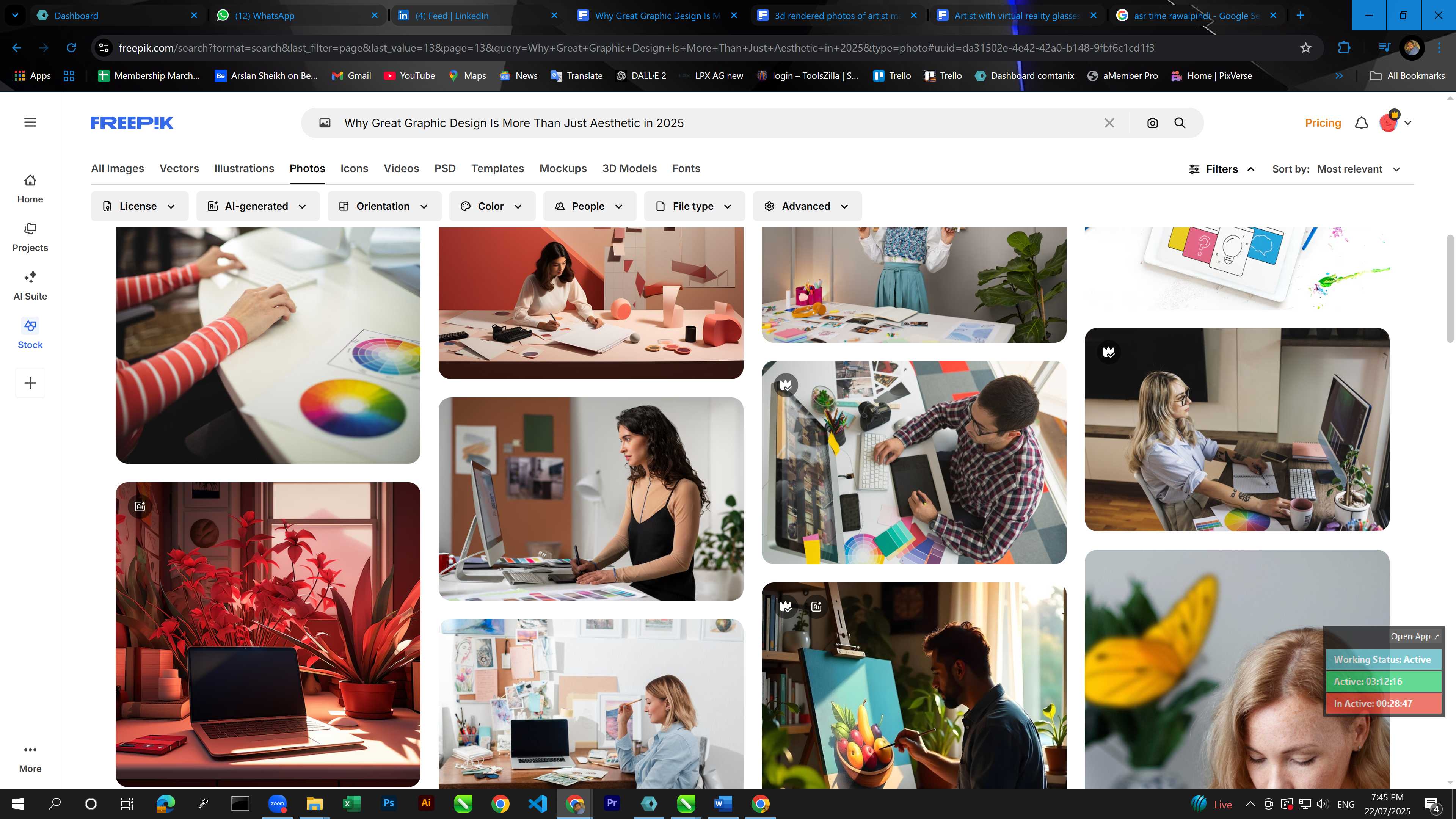Open Excel from the taskbar
1456x819 pixels.
tap(351, 803)
